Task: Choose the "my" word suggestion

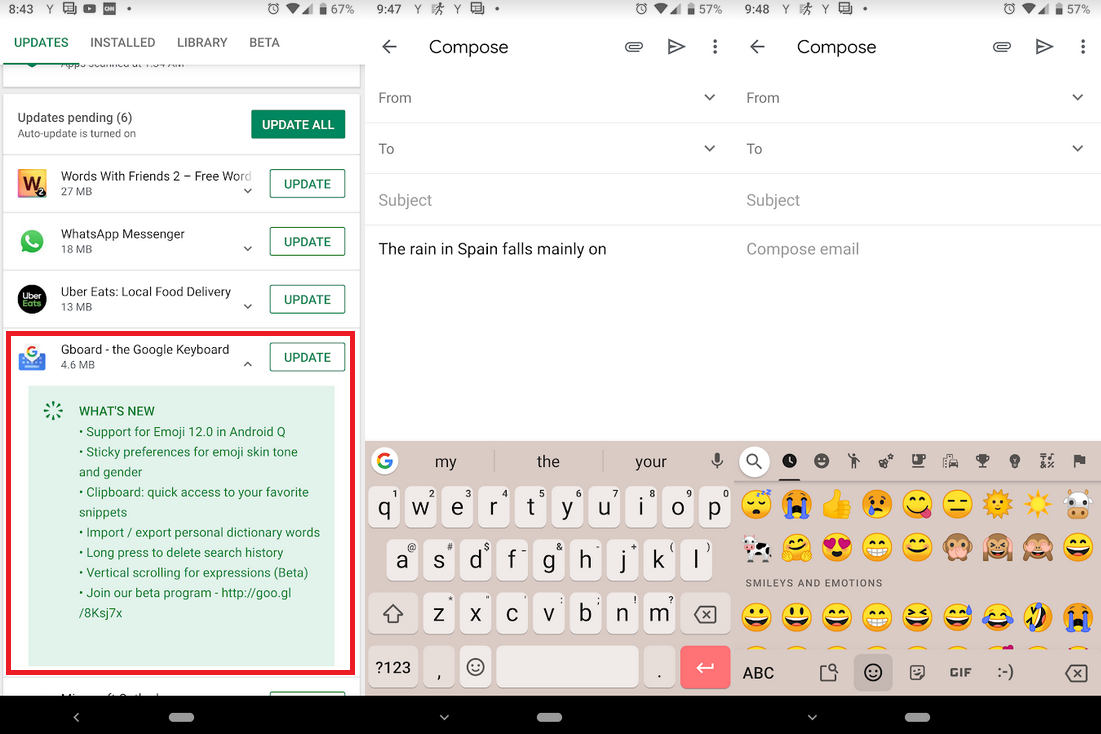Action: (x=445, y=461)
